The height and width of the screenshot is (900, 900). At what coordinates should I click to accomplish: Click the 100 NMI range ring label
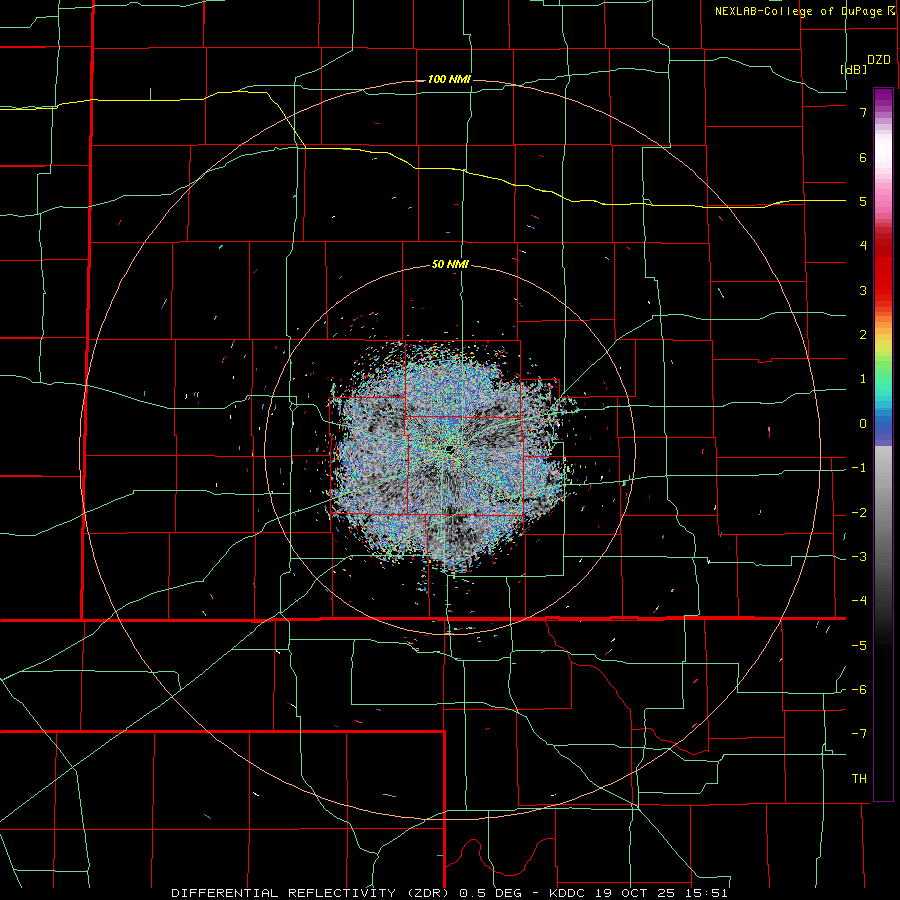click(449, 79)
